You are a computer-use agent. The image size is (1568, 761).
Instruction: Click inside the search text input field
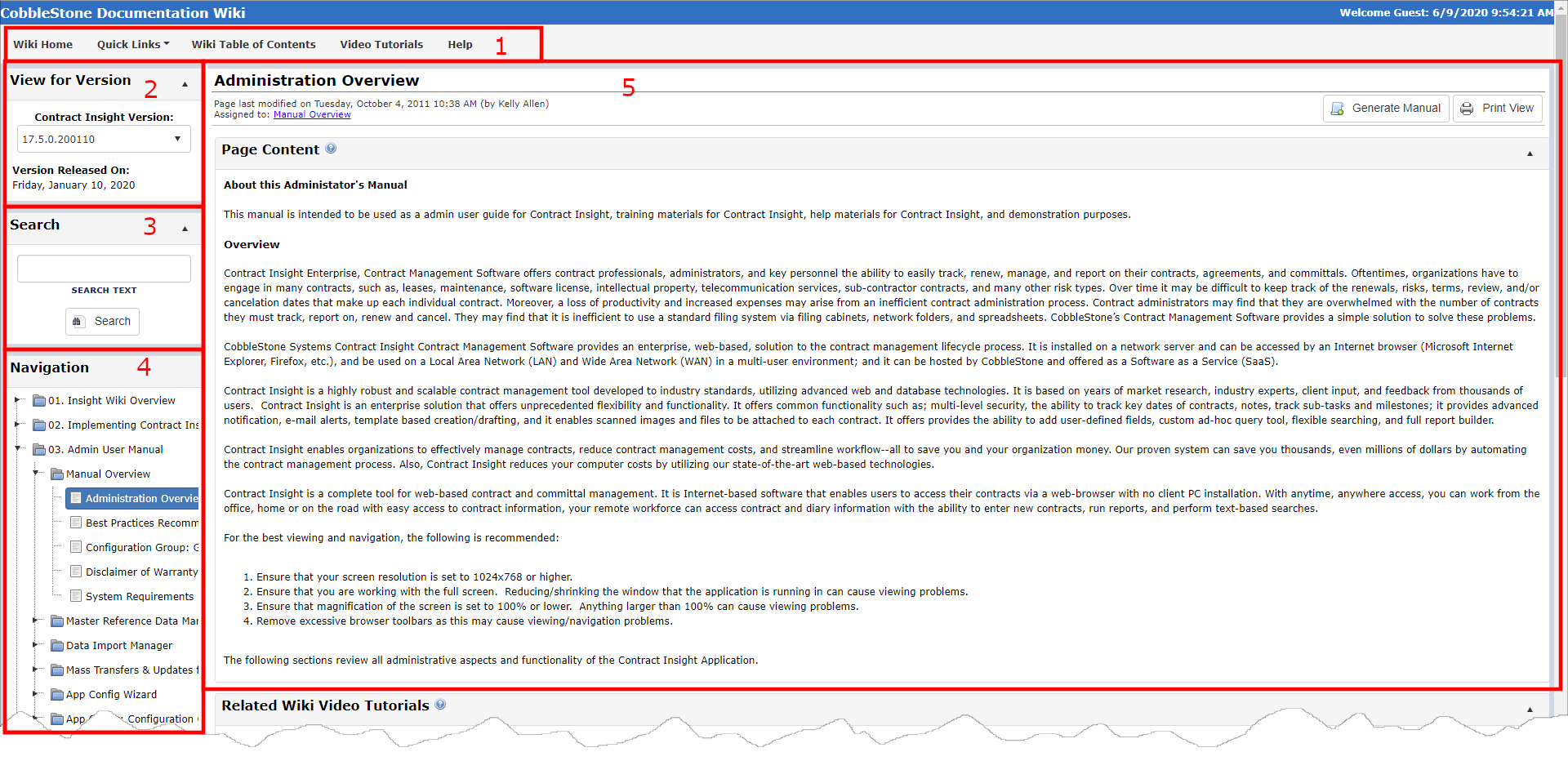[x=103, y=268]
